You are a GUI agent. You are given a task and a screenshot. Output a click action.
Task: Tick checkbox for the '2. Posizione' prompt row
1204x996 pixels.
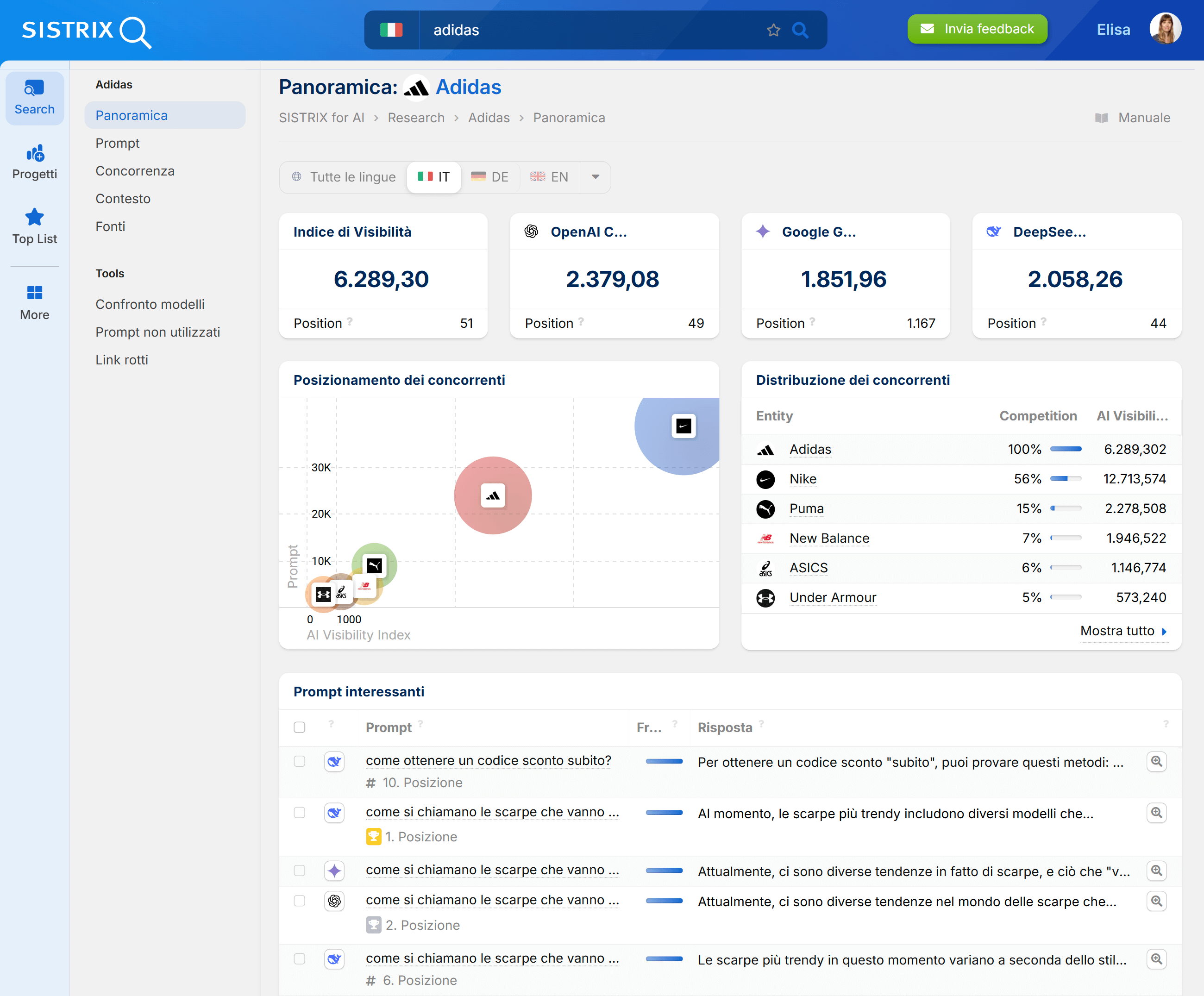[299, 901]
